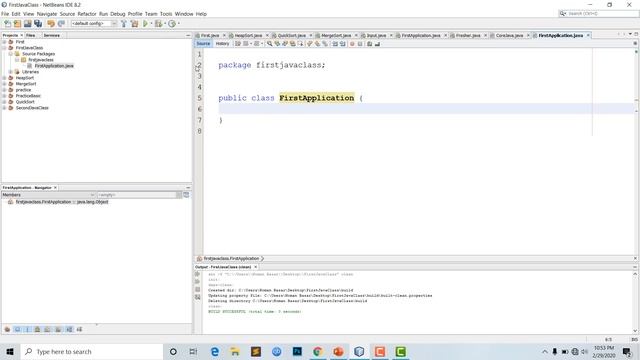Select the firstjavaclass package node
640x360 pixels.
41,60
